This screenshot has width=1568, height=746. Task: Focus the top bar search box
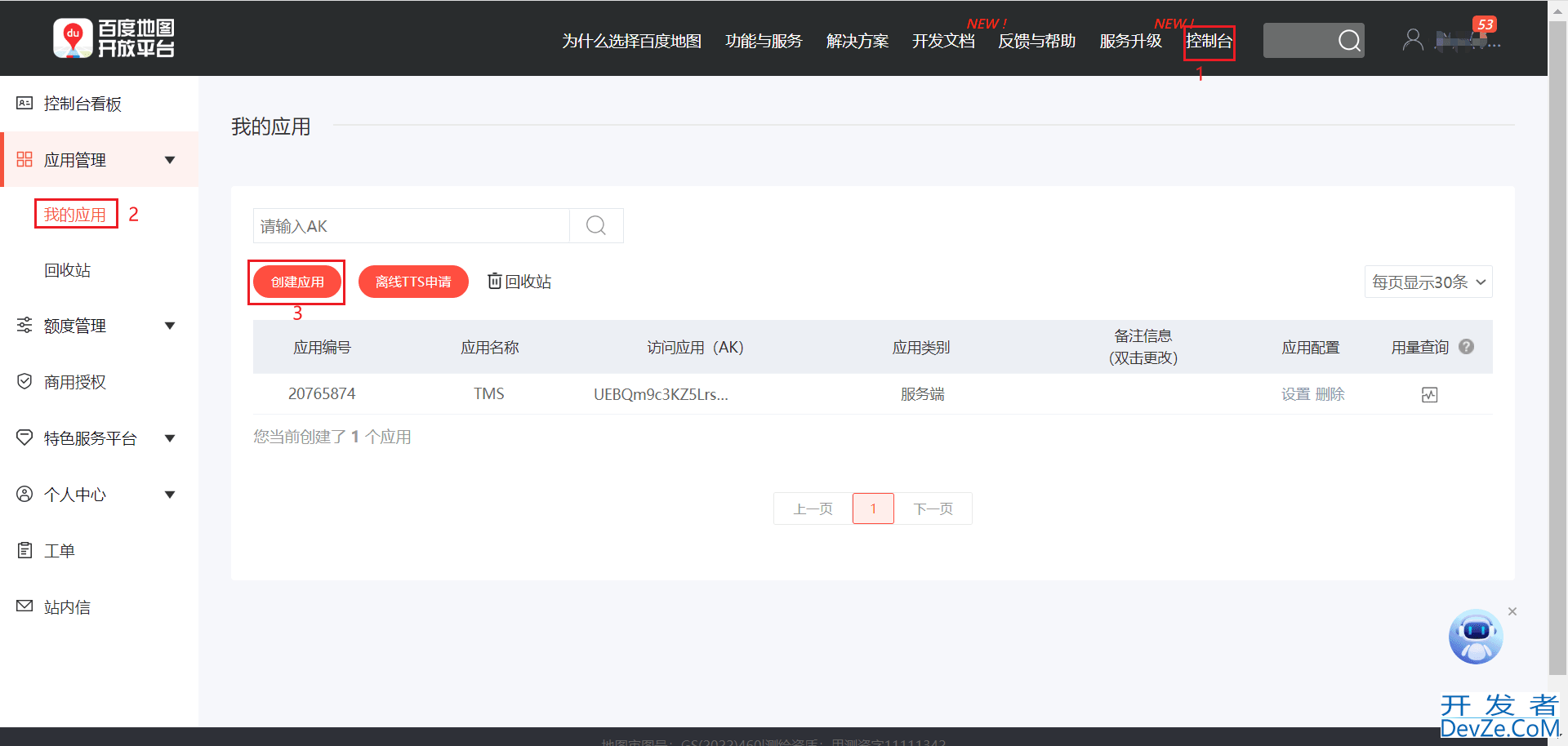1313,41
